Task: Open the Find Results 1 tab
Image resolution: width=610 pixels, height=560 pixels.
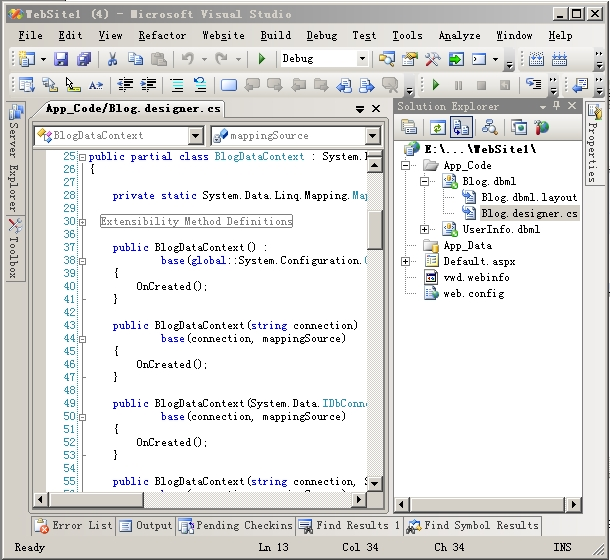Action: coord(349,526)
